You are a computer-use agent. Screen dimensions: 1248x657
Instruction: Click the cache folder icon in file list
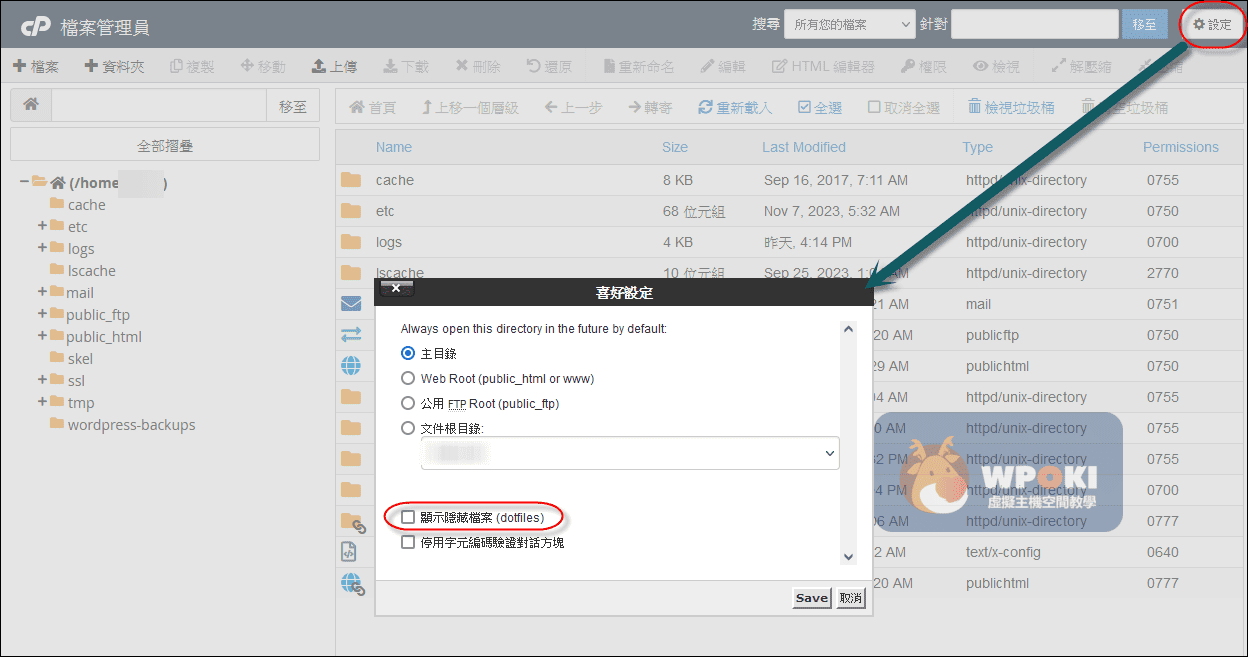pyautogui.click(x=350, y=180)
